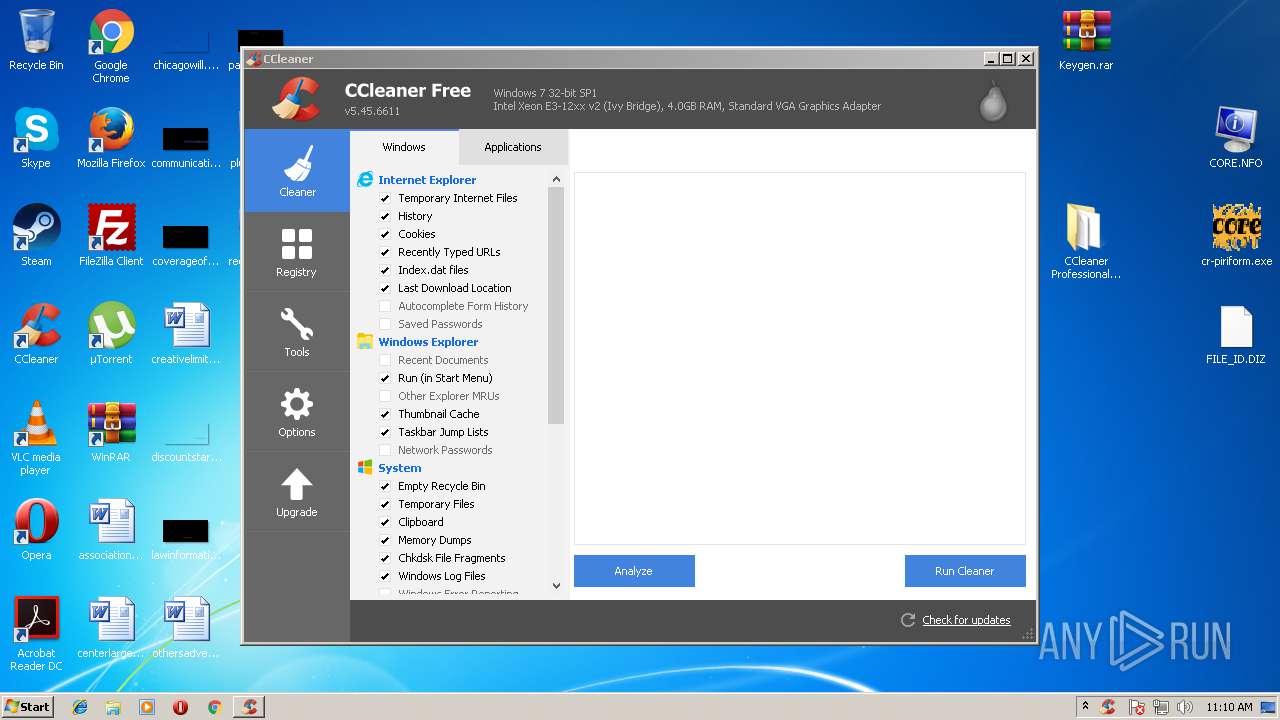Select Steam desktop shortcut
Screen dimensions: 1280x720
36,236
